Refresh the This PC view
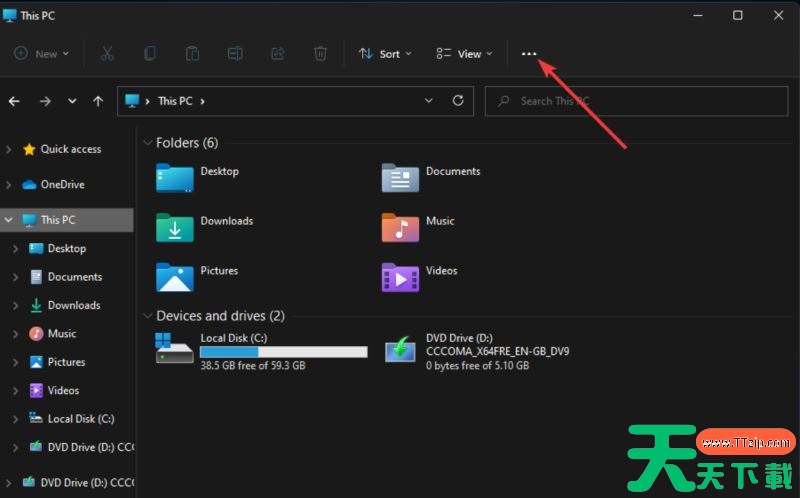 (x=458, y=101)
